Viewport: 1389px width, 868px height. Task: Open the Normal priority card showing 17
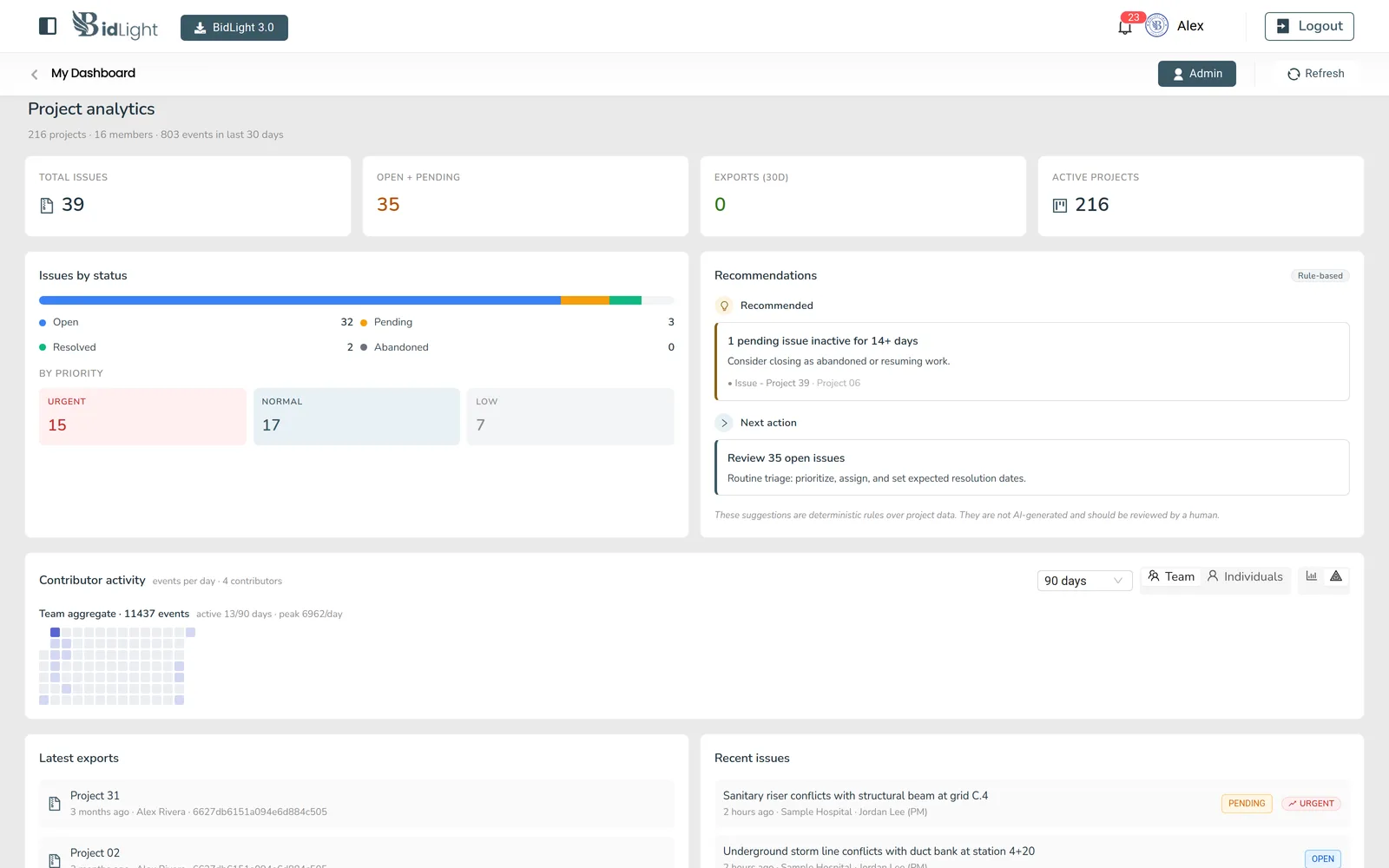(357, 417)
